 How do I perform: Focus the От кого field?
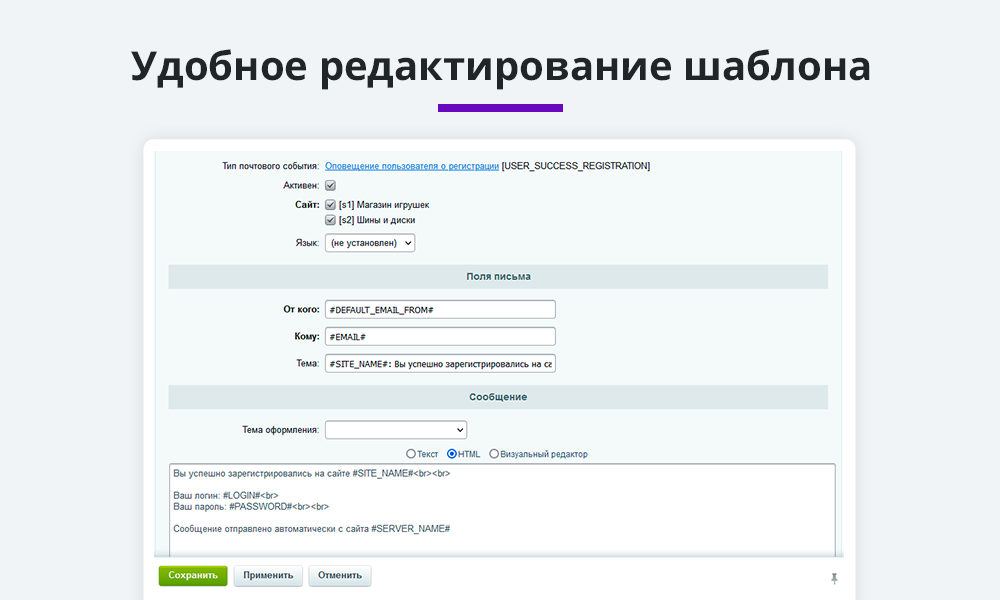440,310
